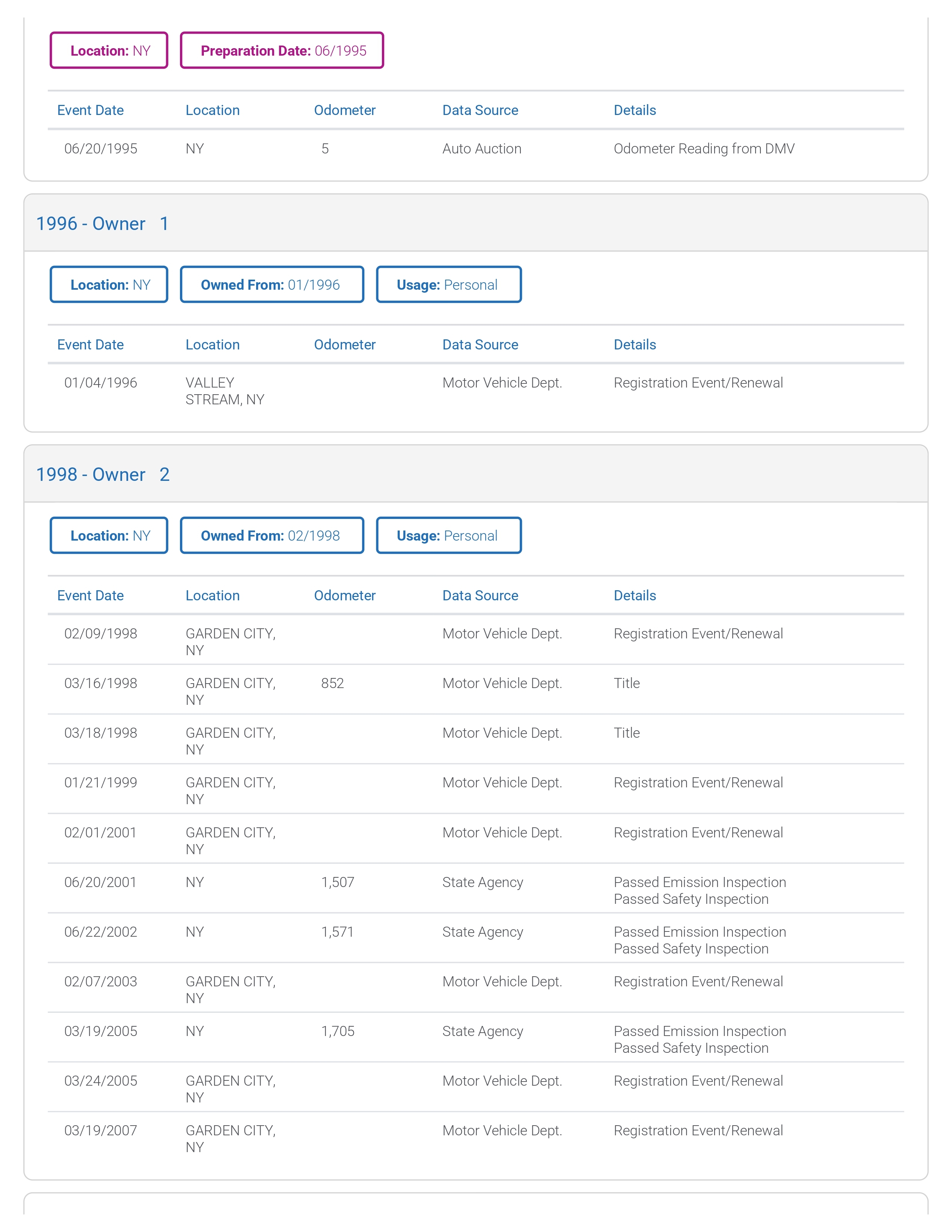Click Details header in Owner 2 table
This screenshot has height=1232, width=952.
pos(634,595)
